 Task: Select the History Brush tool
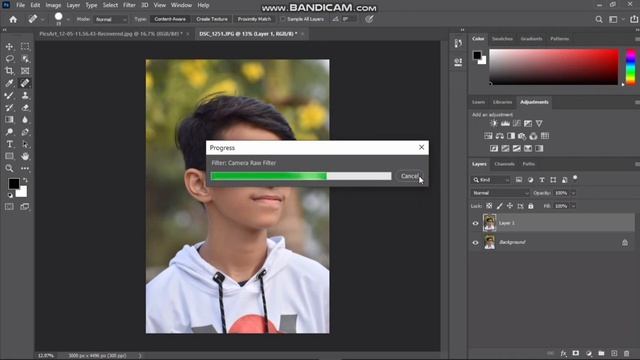9,108
